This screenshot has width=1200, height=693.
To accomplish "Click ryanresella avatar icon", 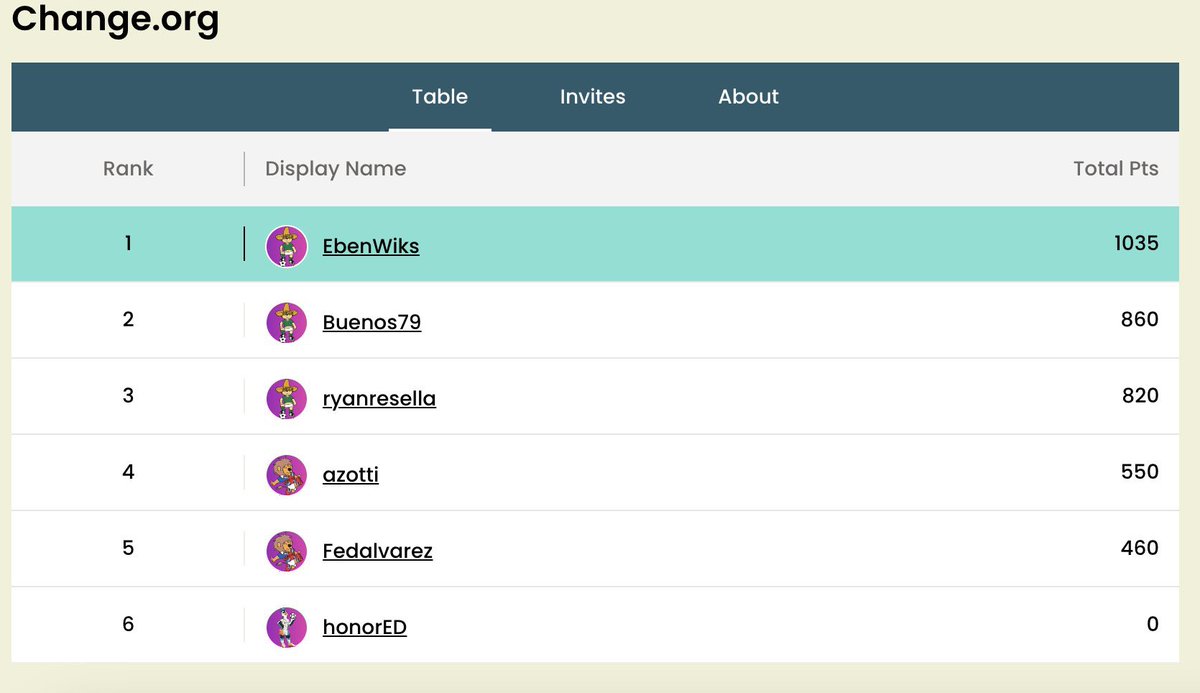I will (x=286, y=398).
